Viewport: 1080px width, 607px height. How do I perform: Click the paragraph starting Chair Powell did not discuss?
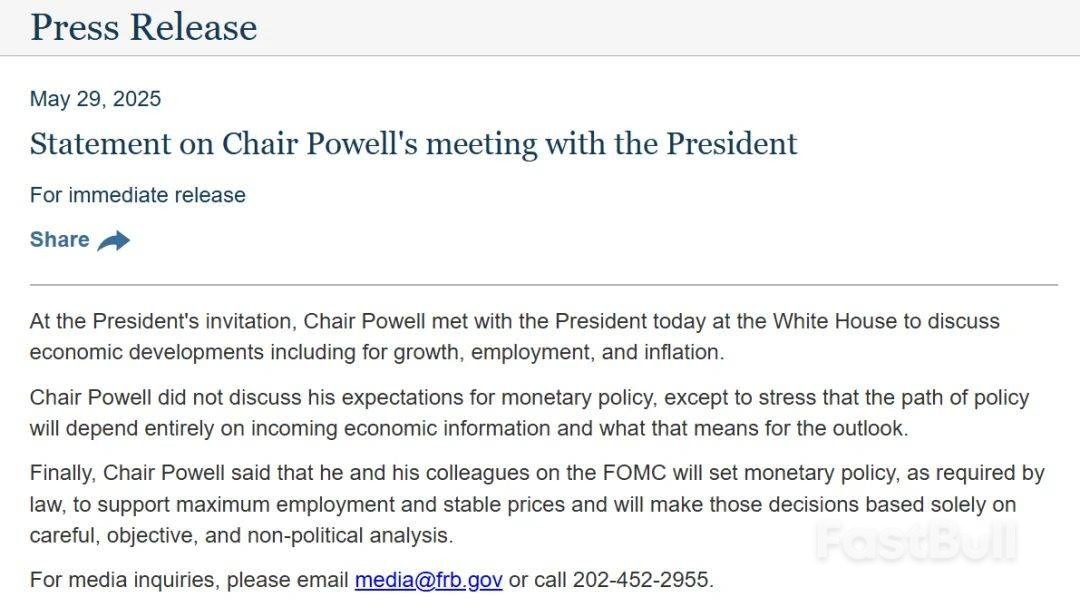528,413
